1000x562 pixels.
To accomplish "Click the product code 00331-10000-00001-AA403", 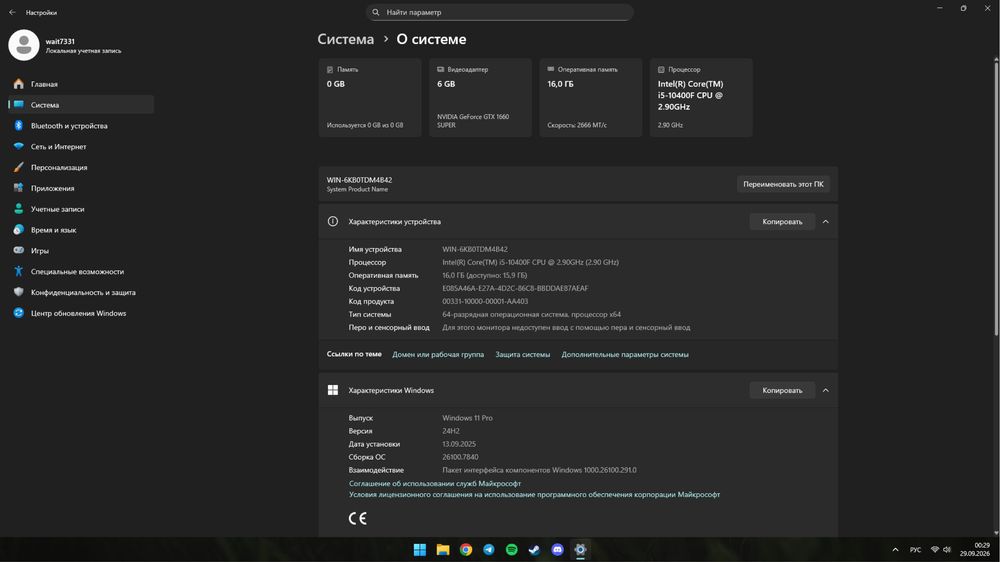I will [485, 301].
